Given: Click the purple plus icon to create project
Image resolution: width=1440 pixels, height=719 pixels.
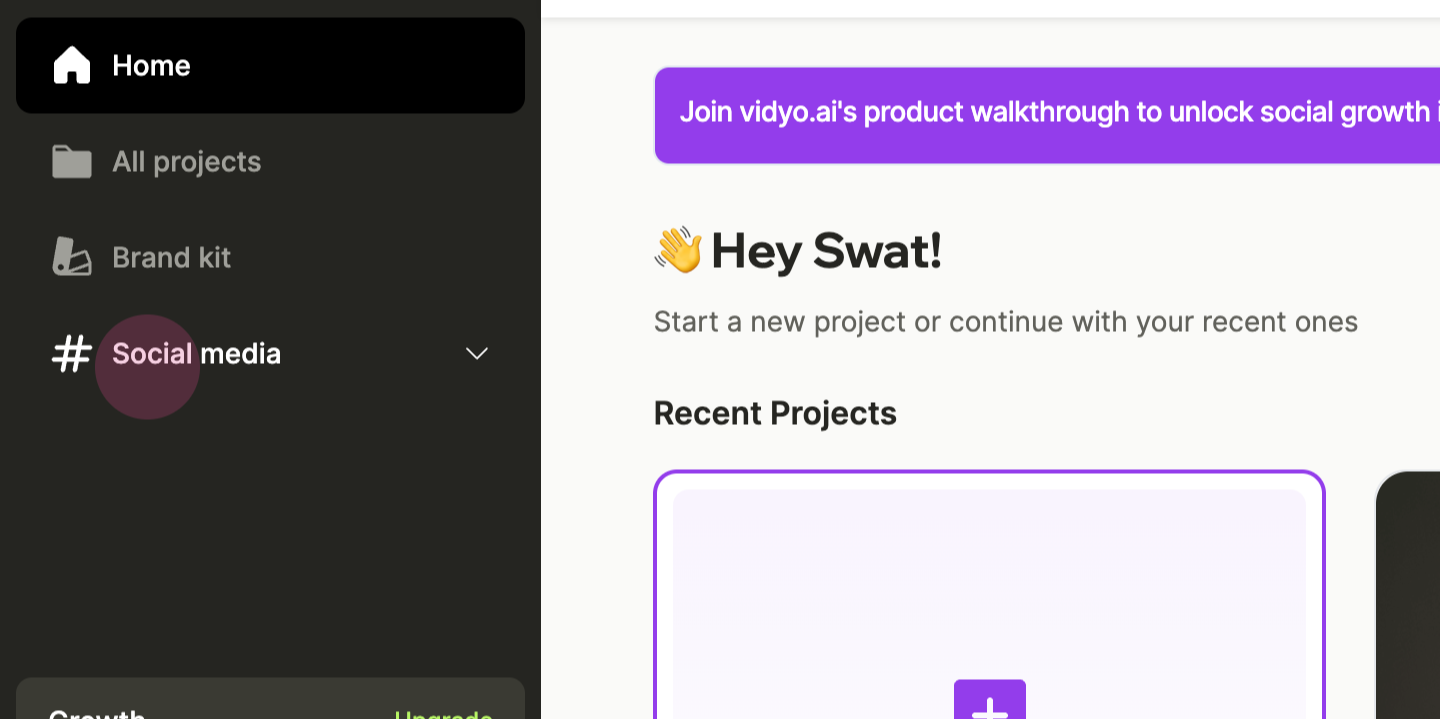Looking at the screenshot, I should 989,700.
